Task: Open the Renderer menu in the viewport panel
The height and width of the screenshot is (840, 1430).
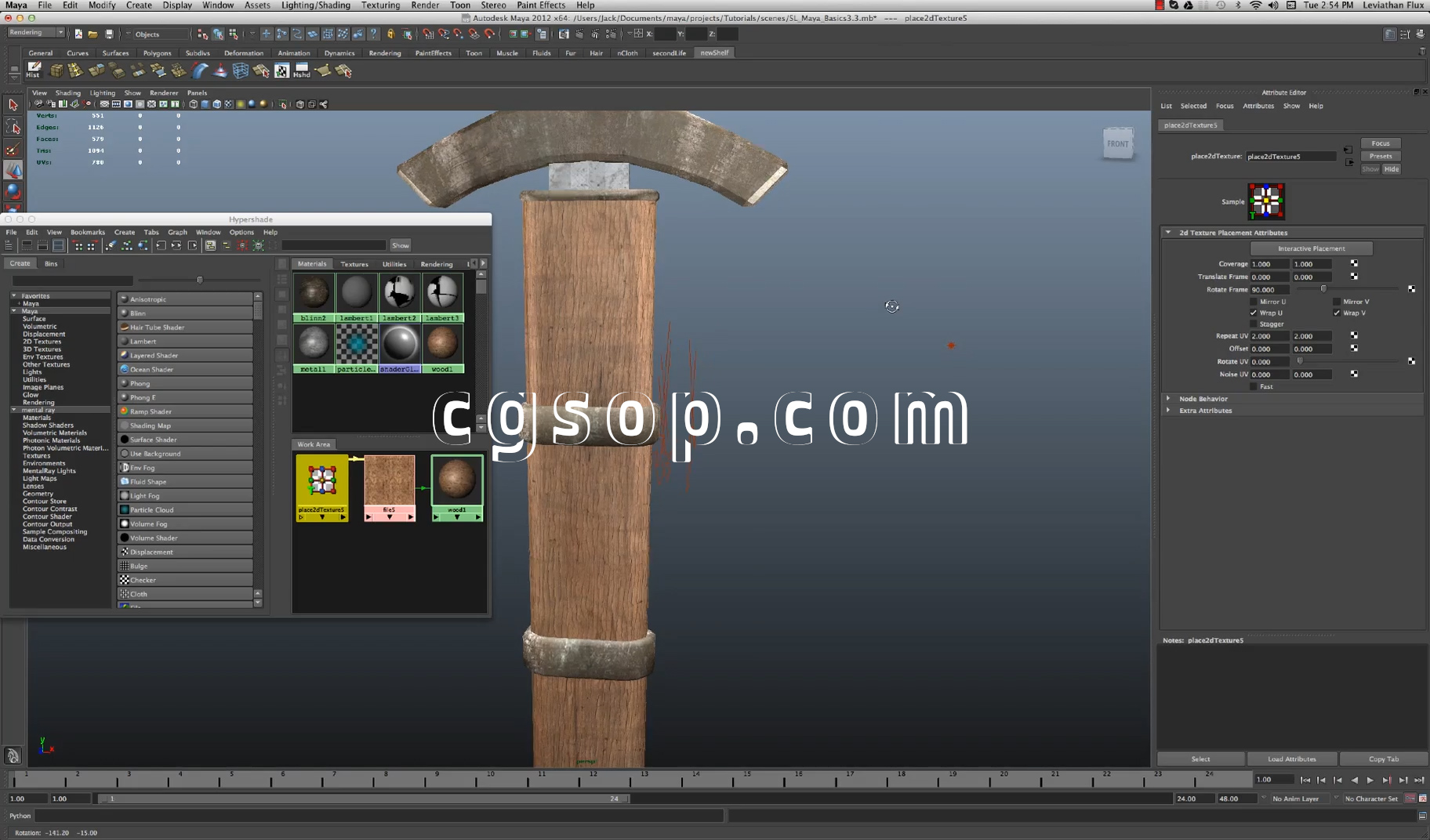Action: point(164,92)
